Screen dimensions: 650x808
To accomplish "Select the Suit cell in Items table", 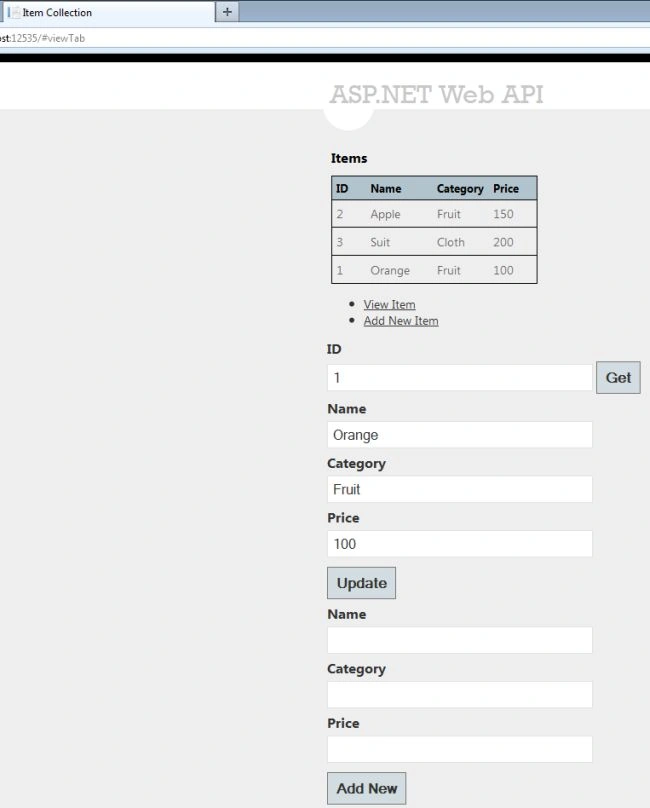I will coord(380,242).
